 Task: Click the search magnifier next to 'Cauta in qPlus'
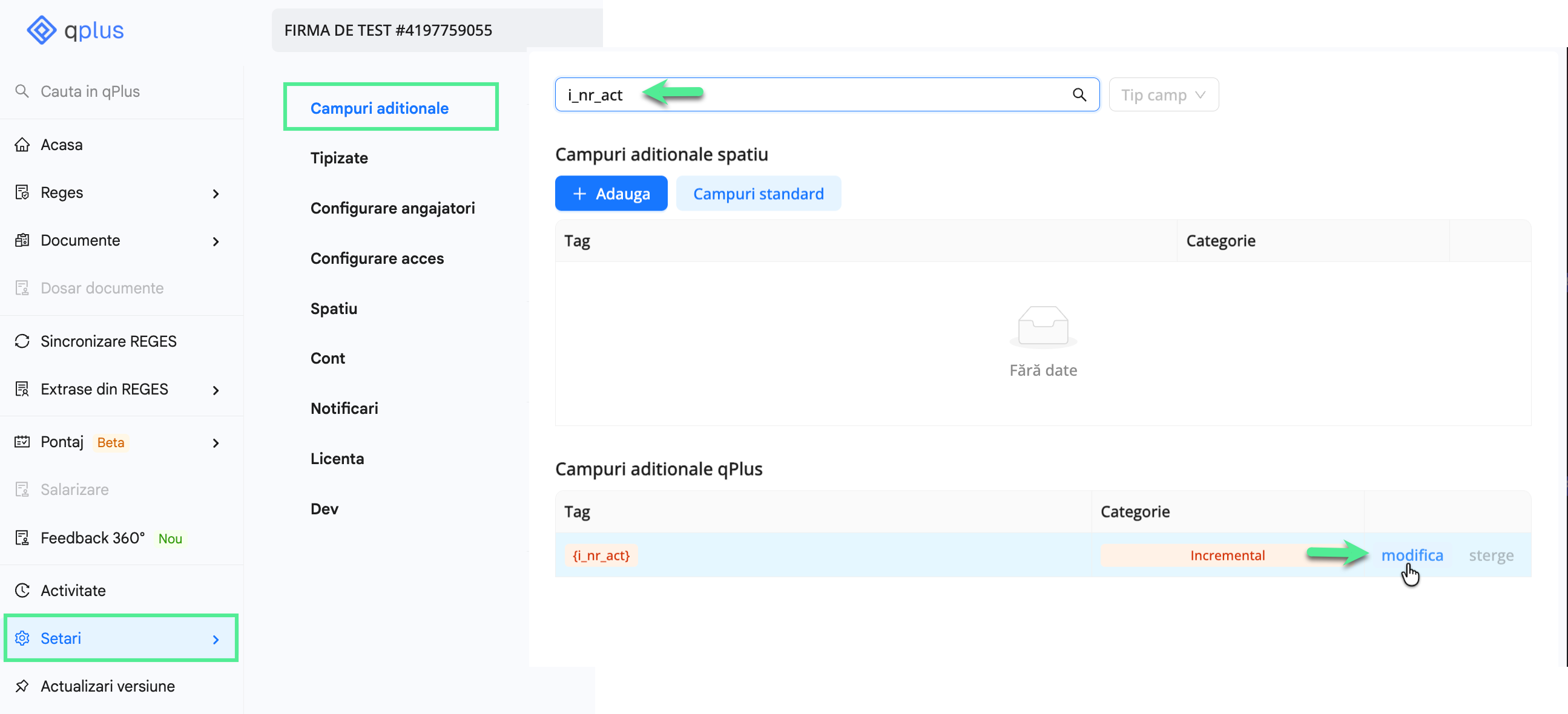(x=22, y=91)
